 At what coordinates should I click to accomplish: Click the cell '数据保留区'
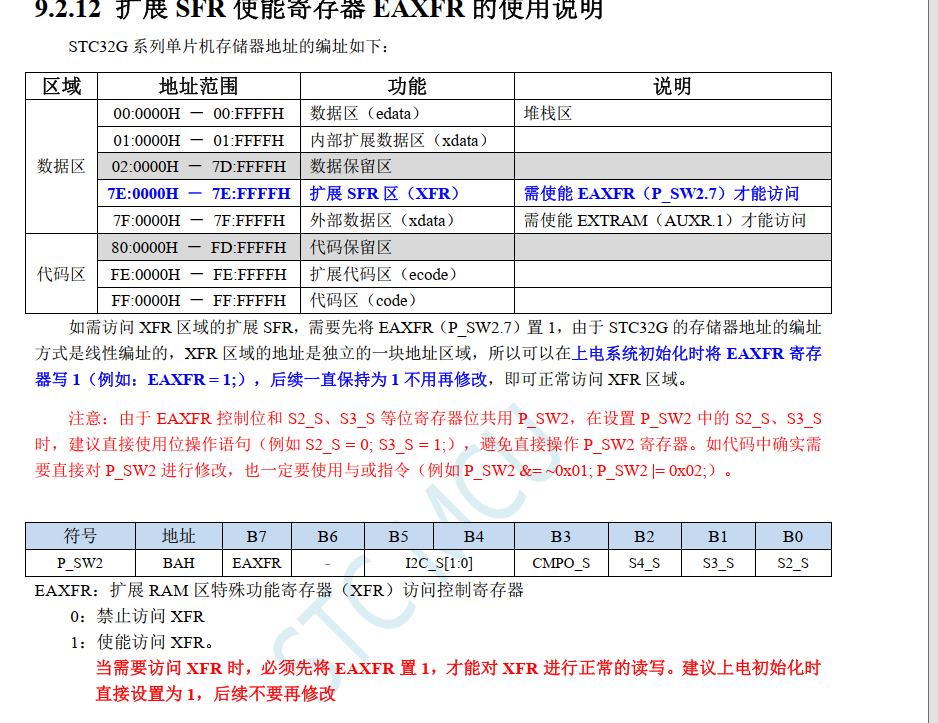[407, 166]
